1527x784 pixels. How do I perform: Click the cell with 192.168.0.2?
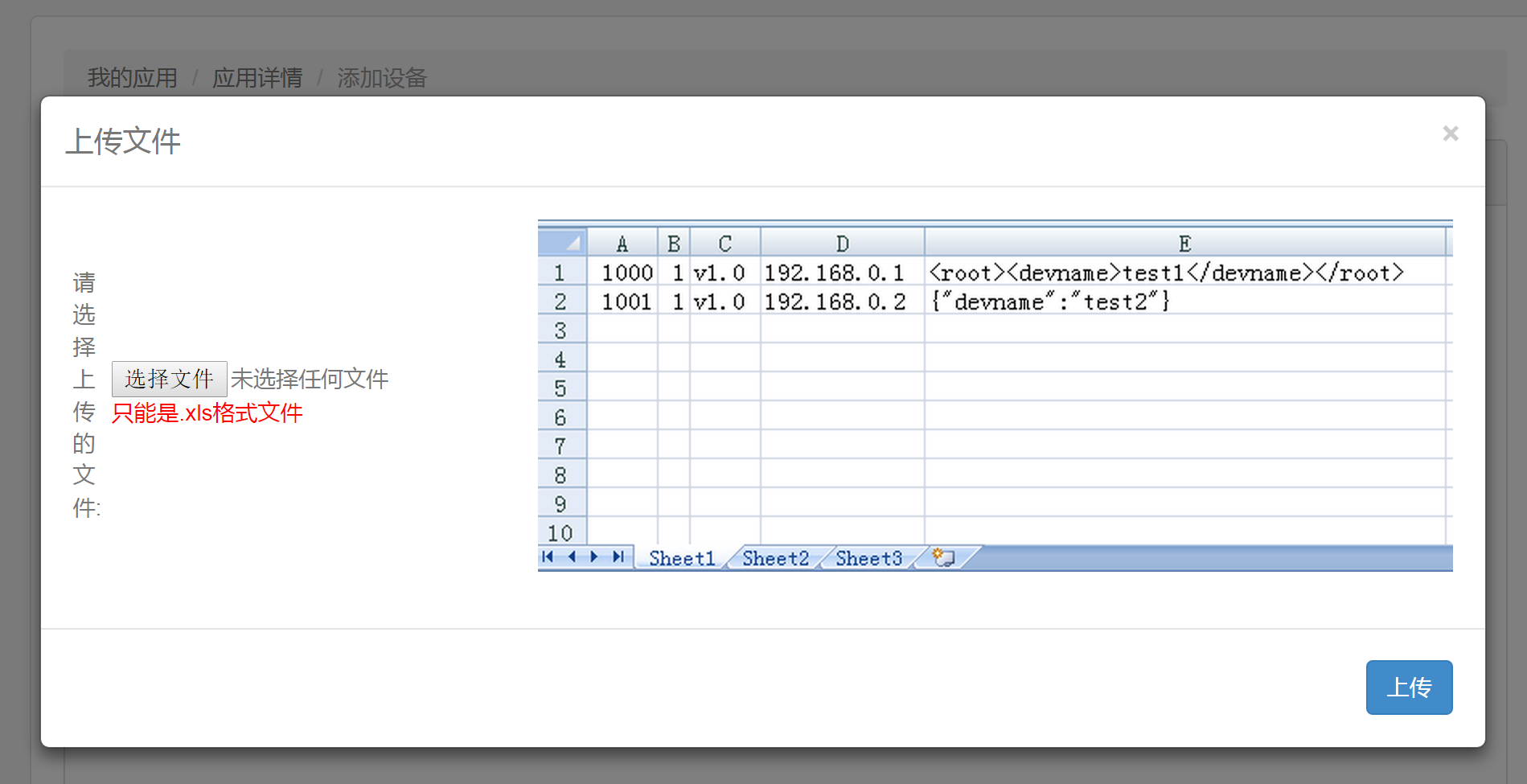[835, 302]
